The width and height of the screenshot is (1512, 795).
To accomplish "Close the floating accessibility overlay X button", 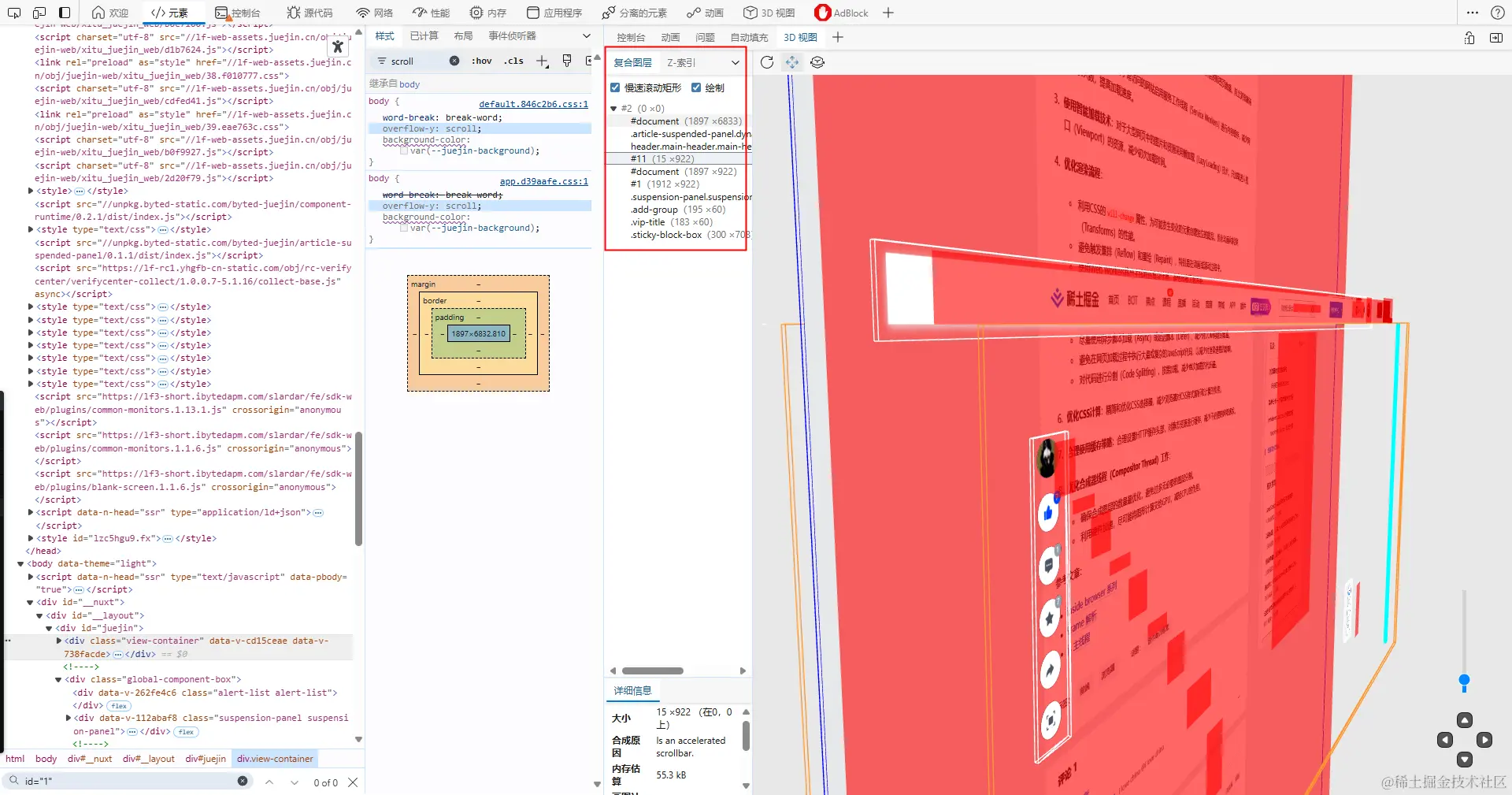I will pos(338,46).
